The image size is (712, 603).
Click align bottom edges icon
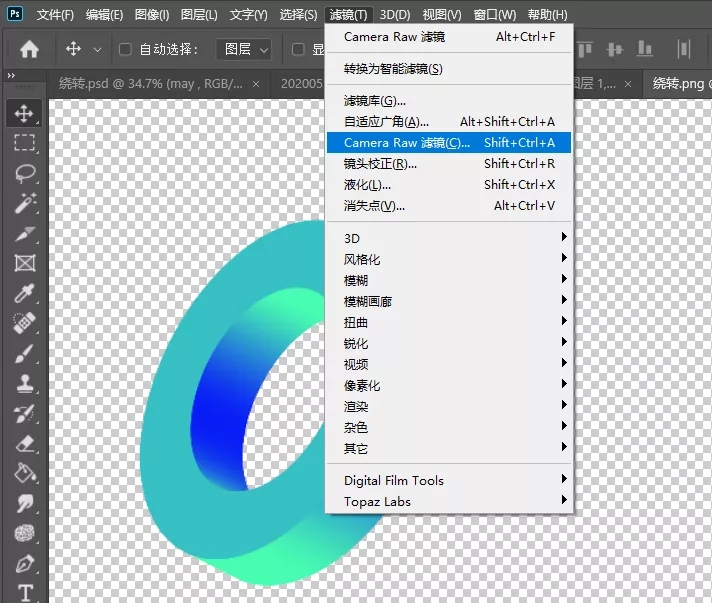click(x=645, y=49)
